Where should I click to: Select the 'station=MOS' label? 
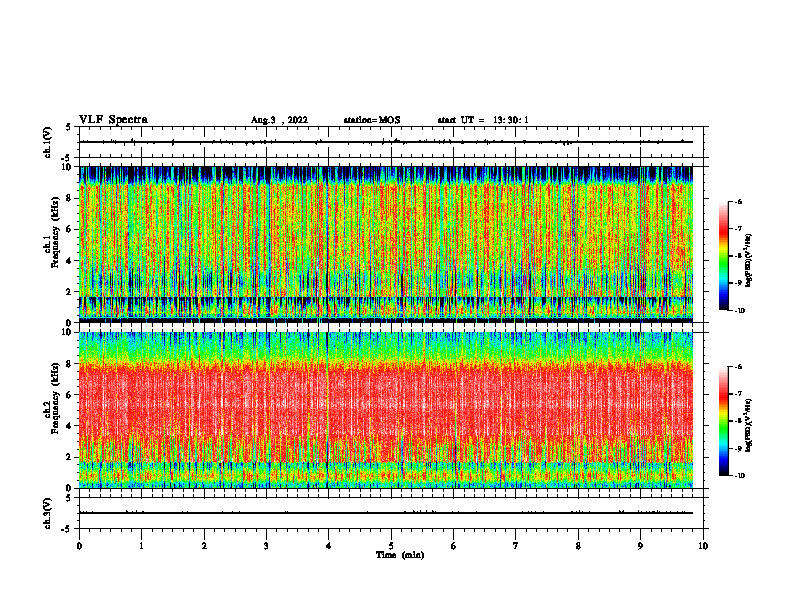(x=372, y=120)
